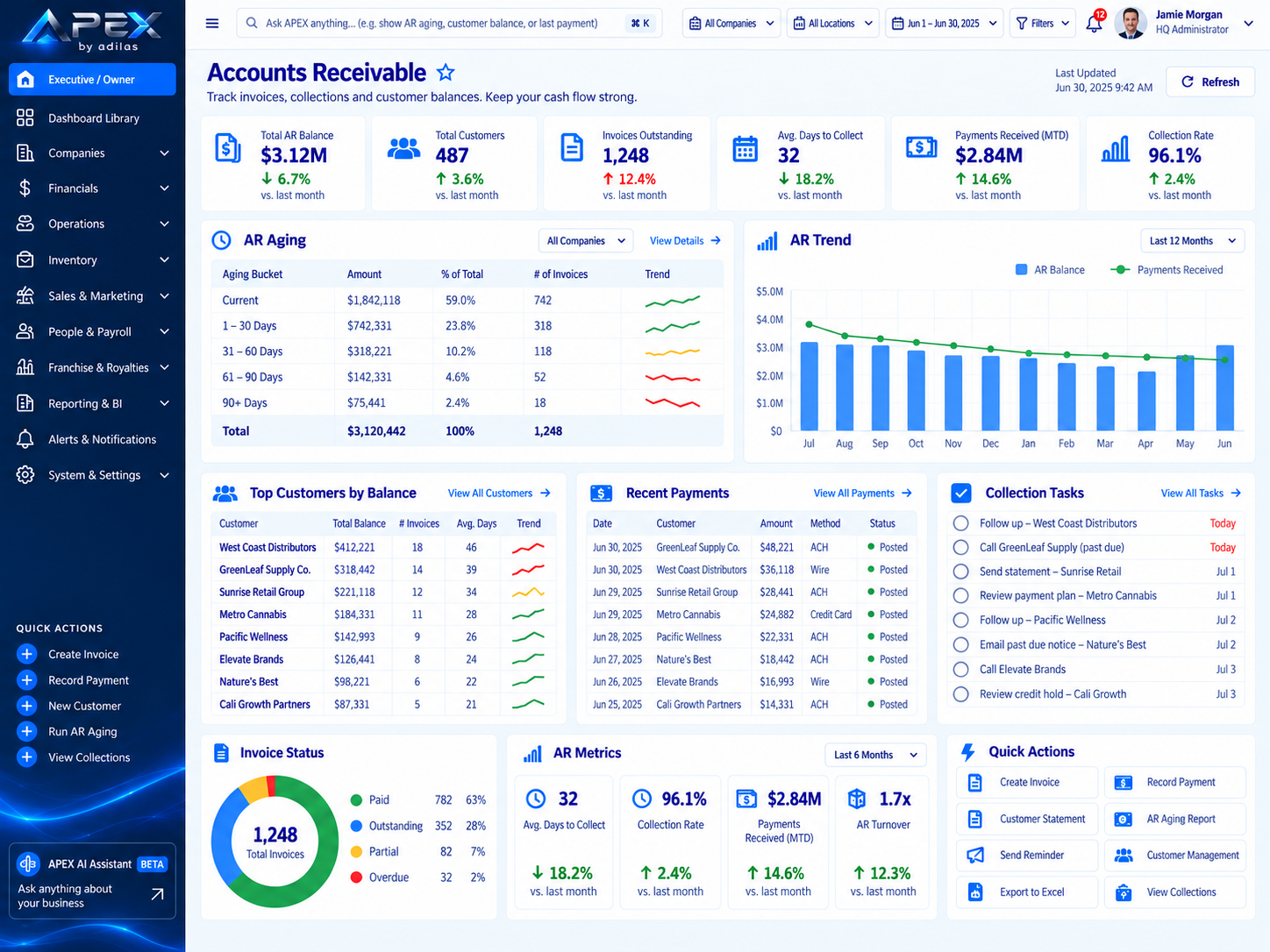Tick Review payment plan – Metro Cannabis
The image size is (1270, 952).
point(961,596)
